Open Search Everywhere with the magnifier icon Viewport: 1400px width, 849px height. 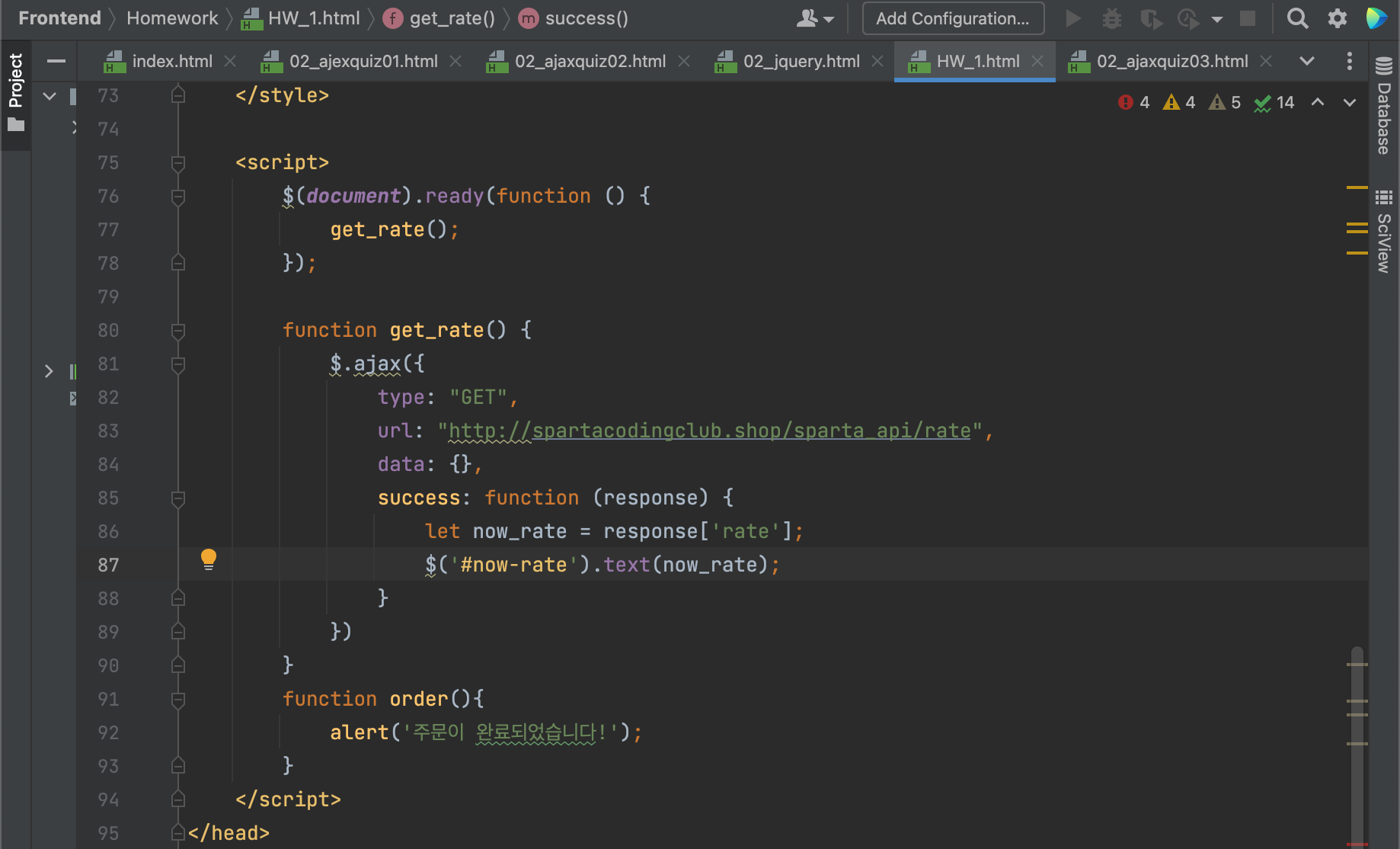[1298, 18]
